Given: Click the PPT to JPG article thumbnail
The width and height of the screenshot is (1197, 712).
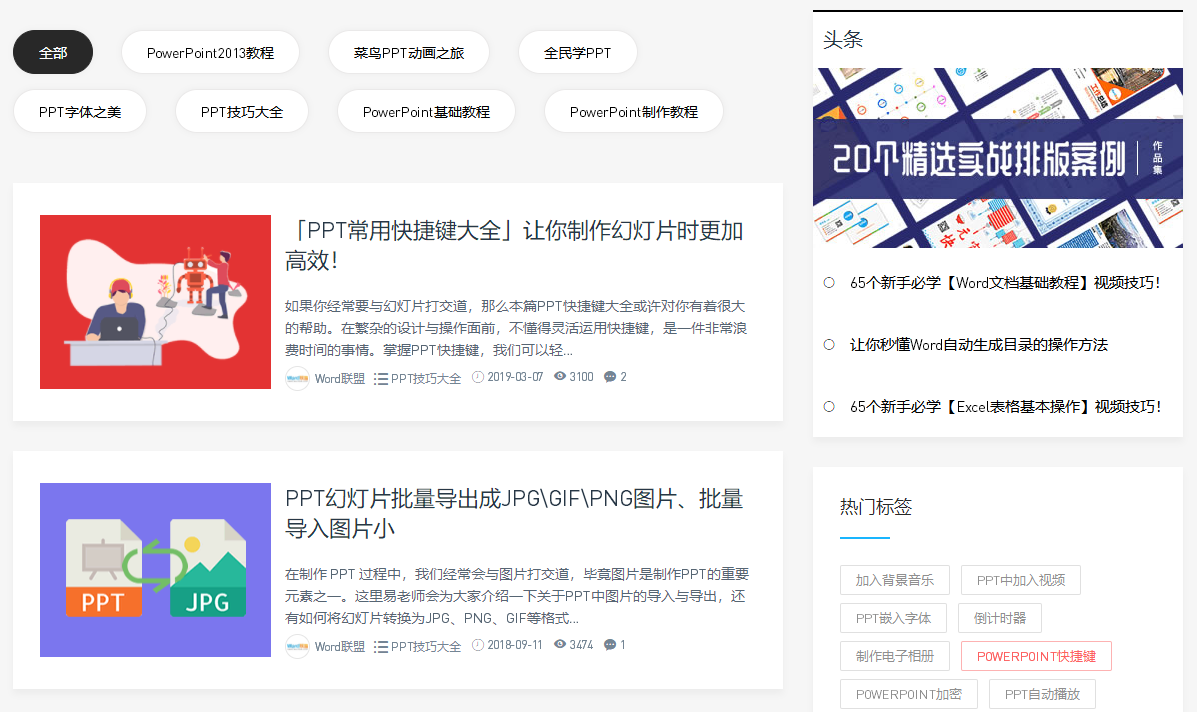Looking at the screenshot, I should (x=155, y=570).
